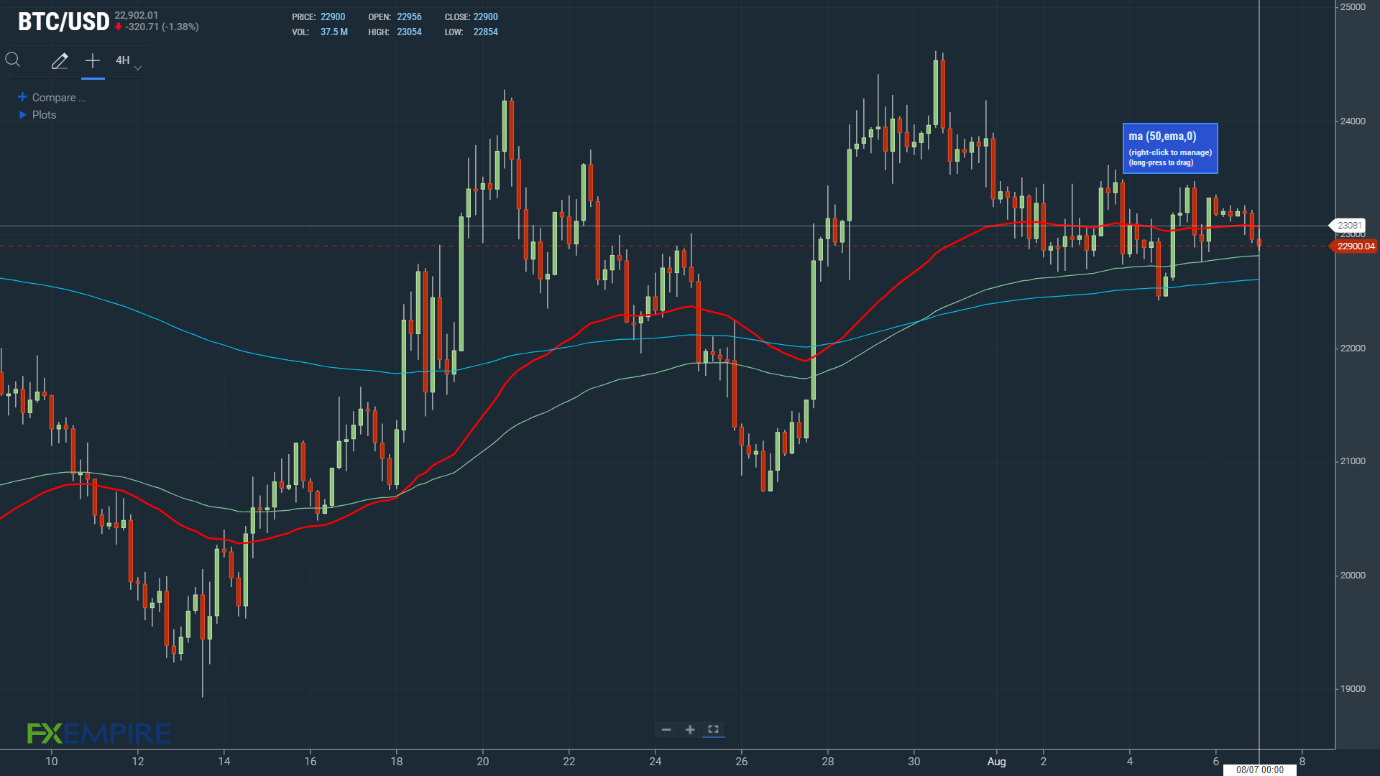This screenshot has width=1380, height=776.
Task: Activate the crosshair tool
Action: pyautogui.click(x=93, y=61)
